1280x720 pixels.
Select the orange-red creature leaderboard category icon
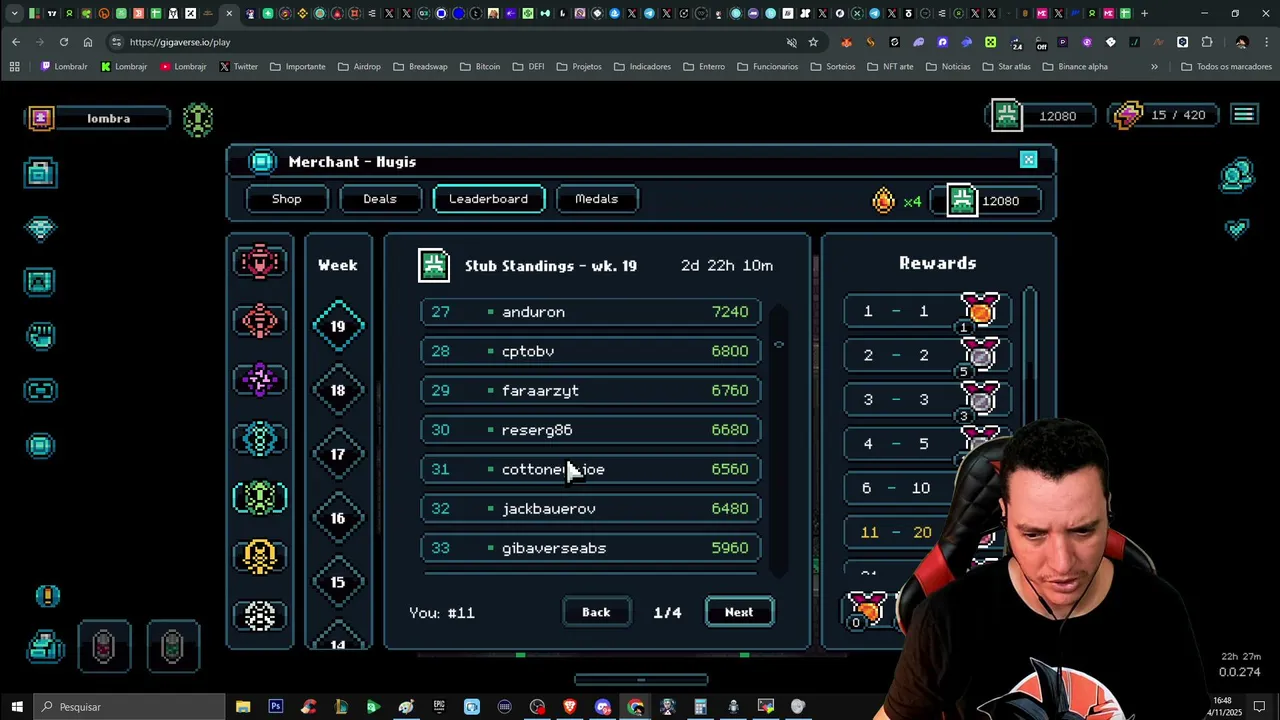(x=260, y=320)
